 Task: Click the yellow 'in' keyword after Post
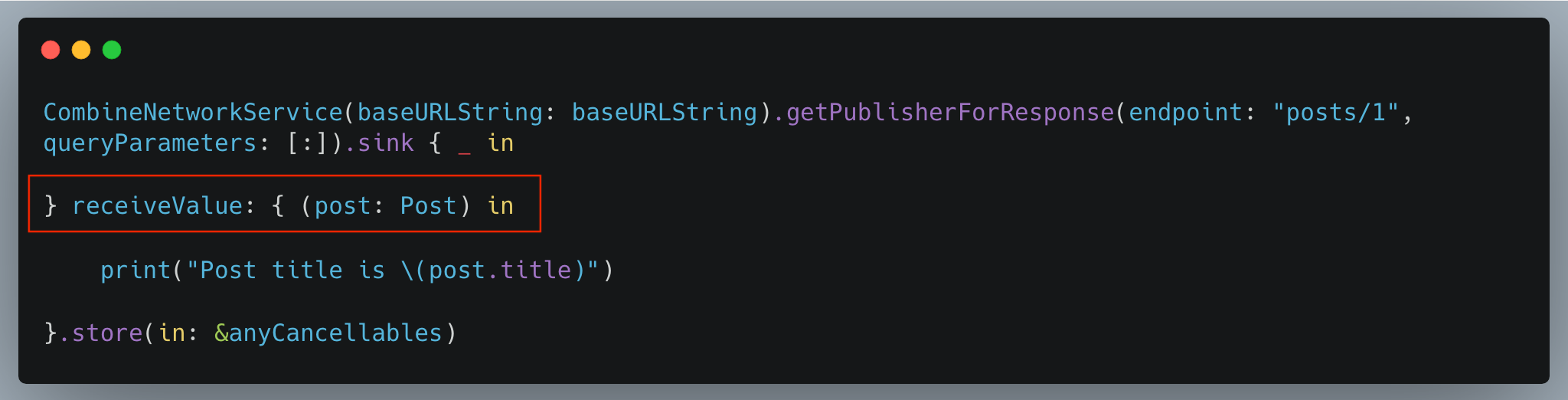[x=501, y=205]
